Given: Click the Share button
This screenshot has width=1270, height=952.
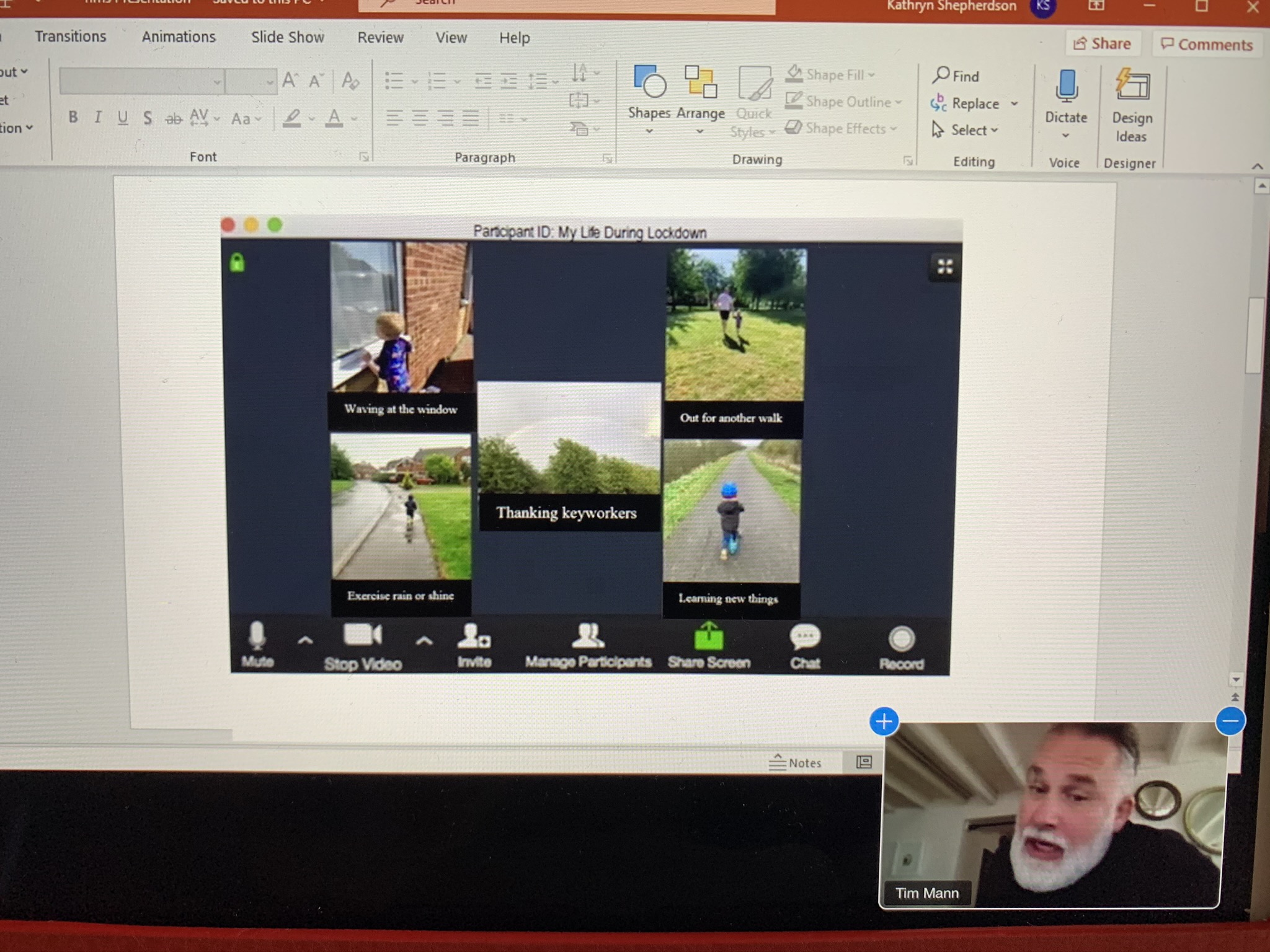Looking at the screenshot, I should pyautogui.click(x=1103, y=43).
